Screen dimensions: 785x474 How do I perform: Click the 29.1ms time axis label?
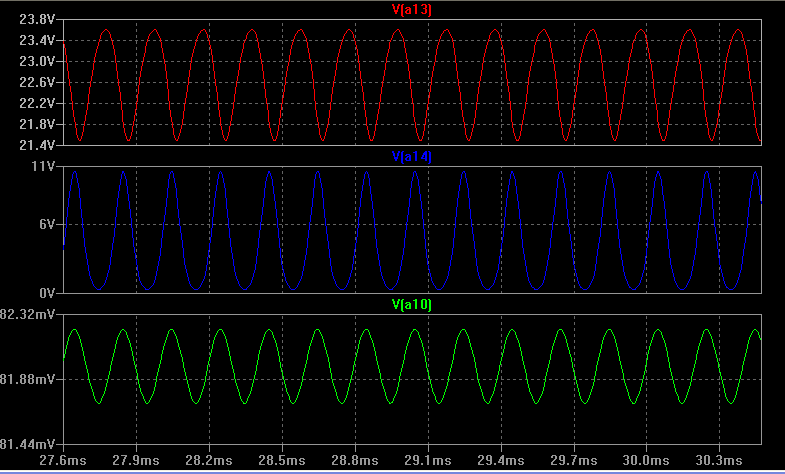pos(428,460)
